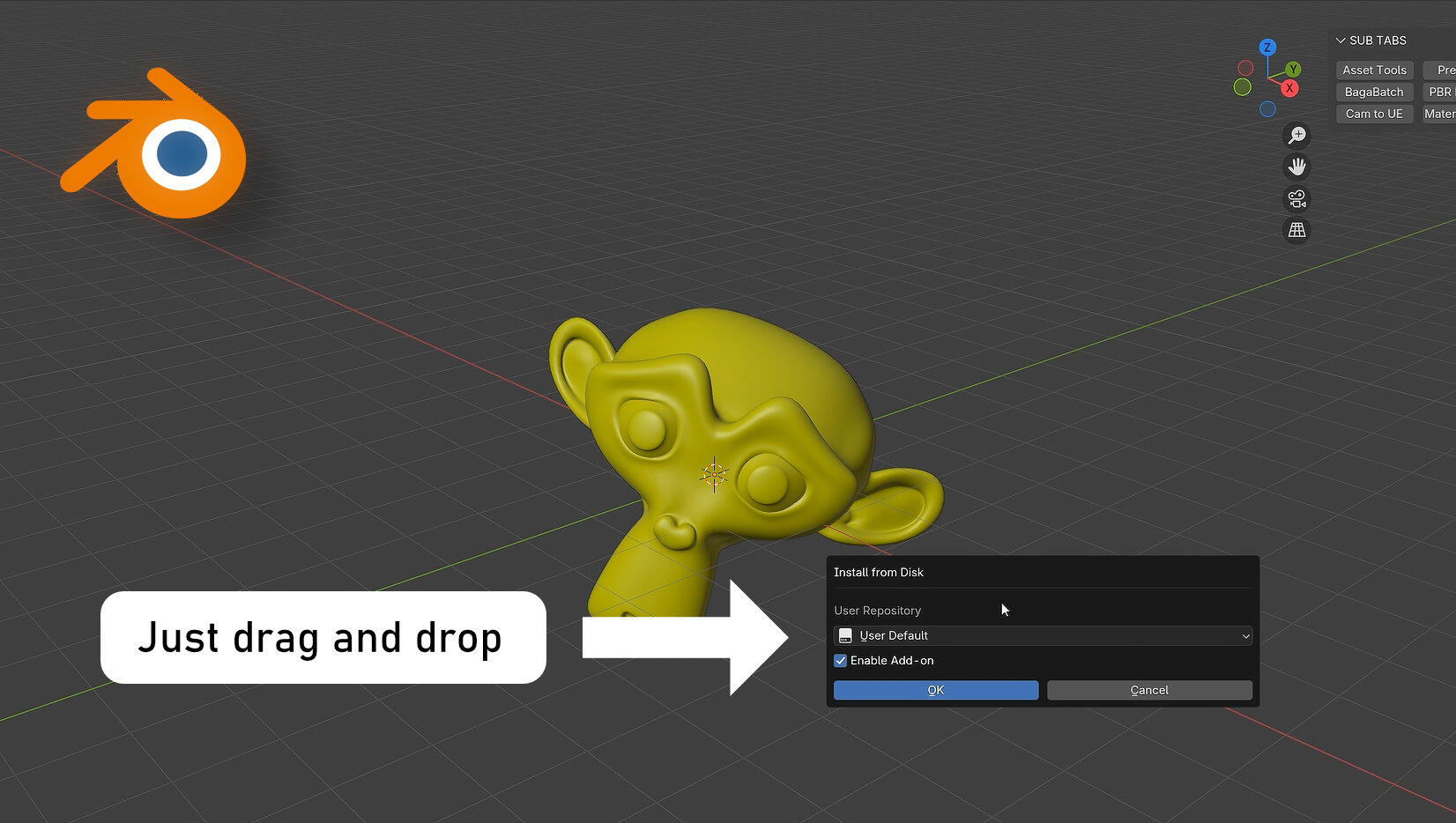Viewport: 1456px width, 823px height.
Task: Click the negative X axis circle on gizmo
Action: 1245,68
